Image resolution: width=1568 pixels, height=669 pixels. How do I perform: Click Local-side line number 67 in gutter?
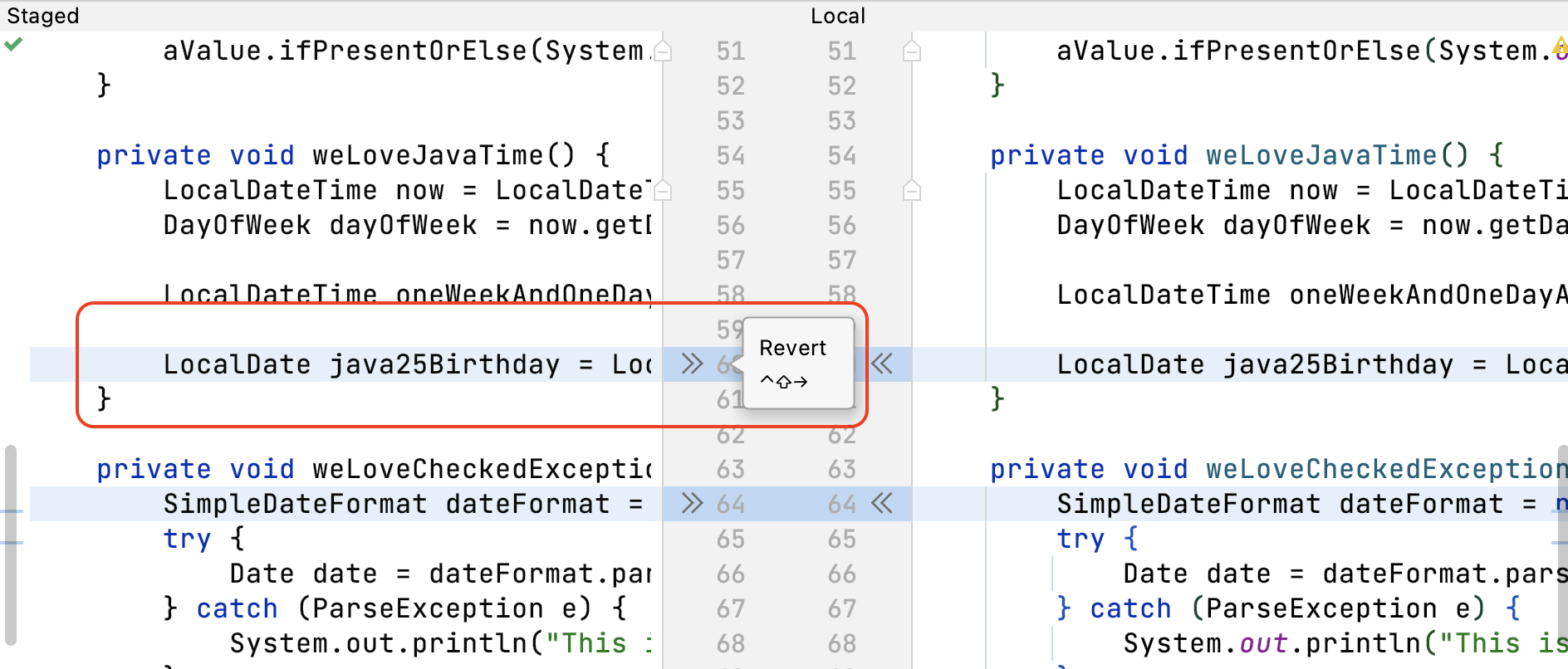tap(841, 608)
